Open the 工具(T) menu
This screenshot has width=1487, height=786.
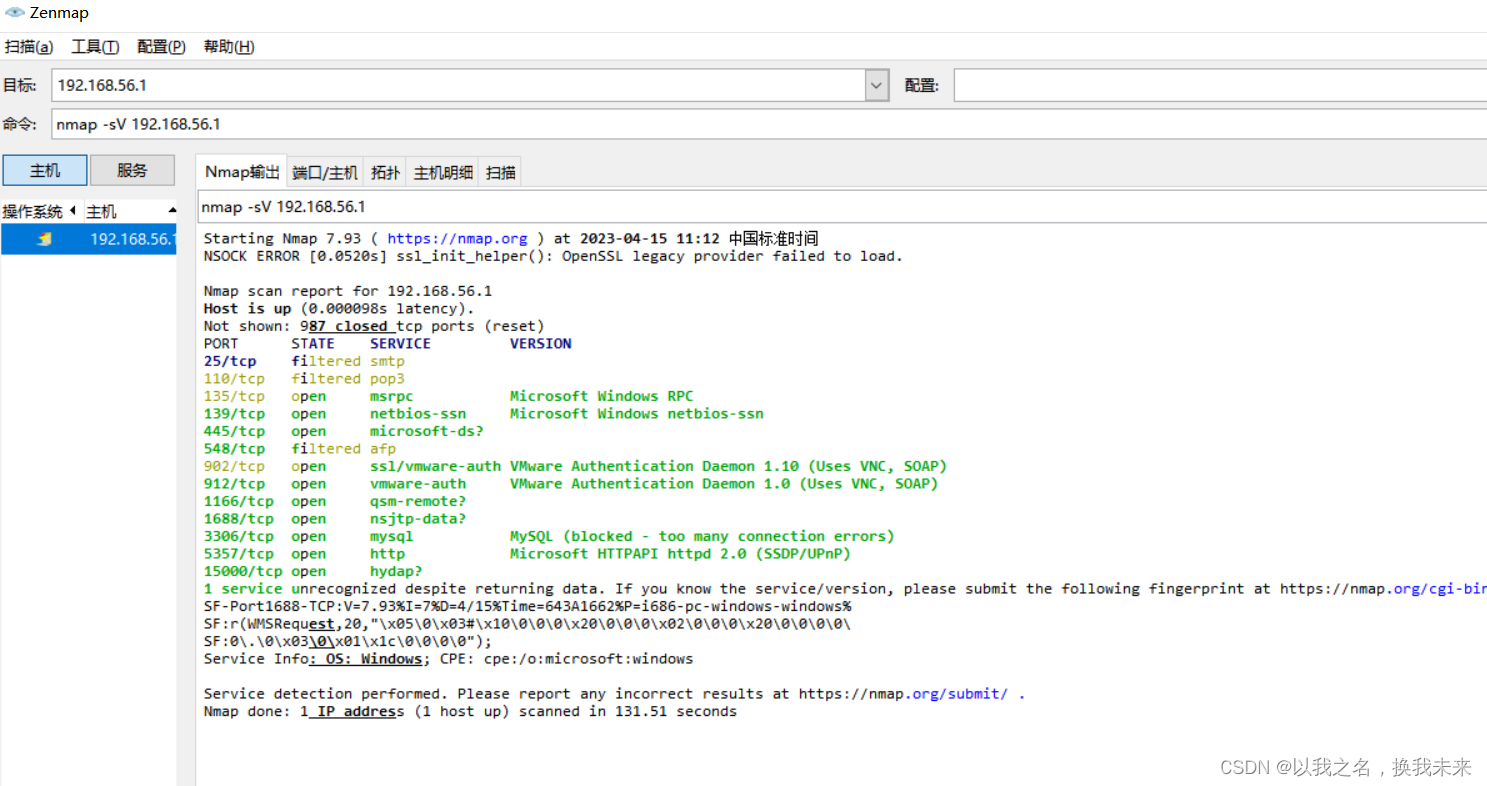95,47
